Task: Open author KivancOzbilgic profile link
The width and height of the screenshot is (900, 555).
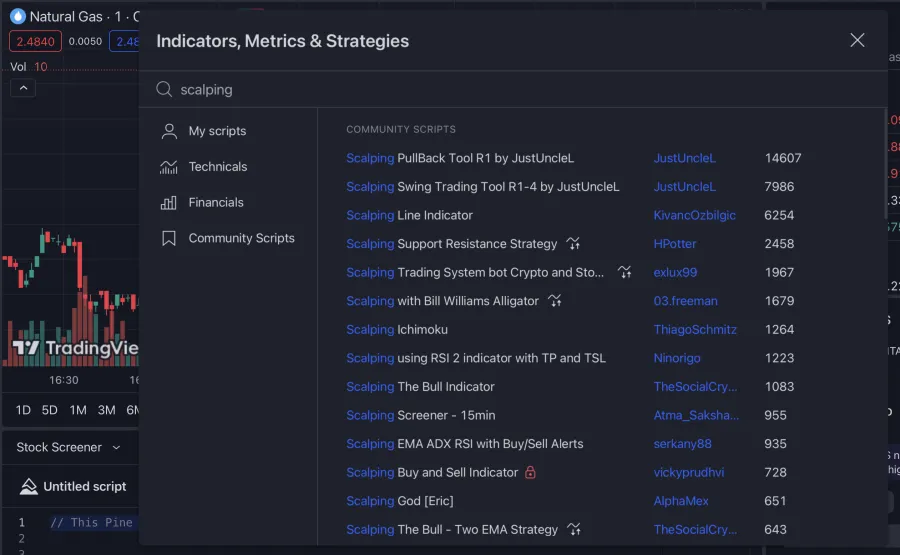Action: pyautogui.click(x=694, y=215)
